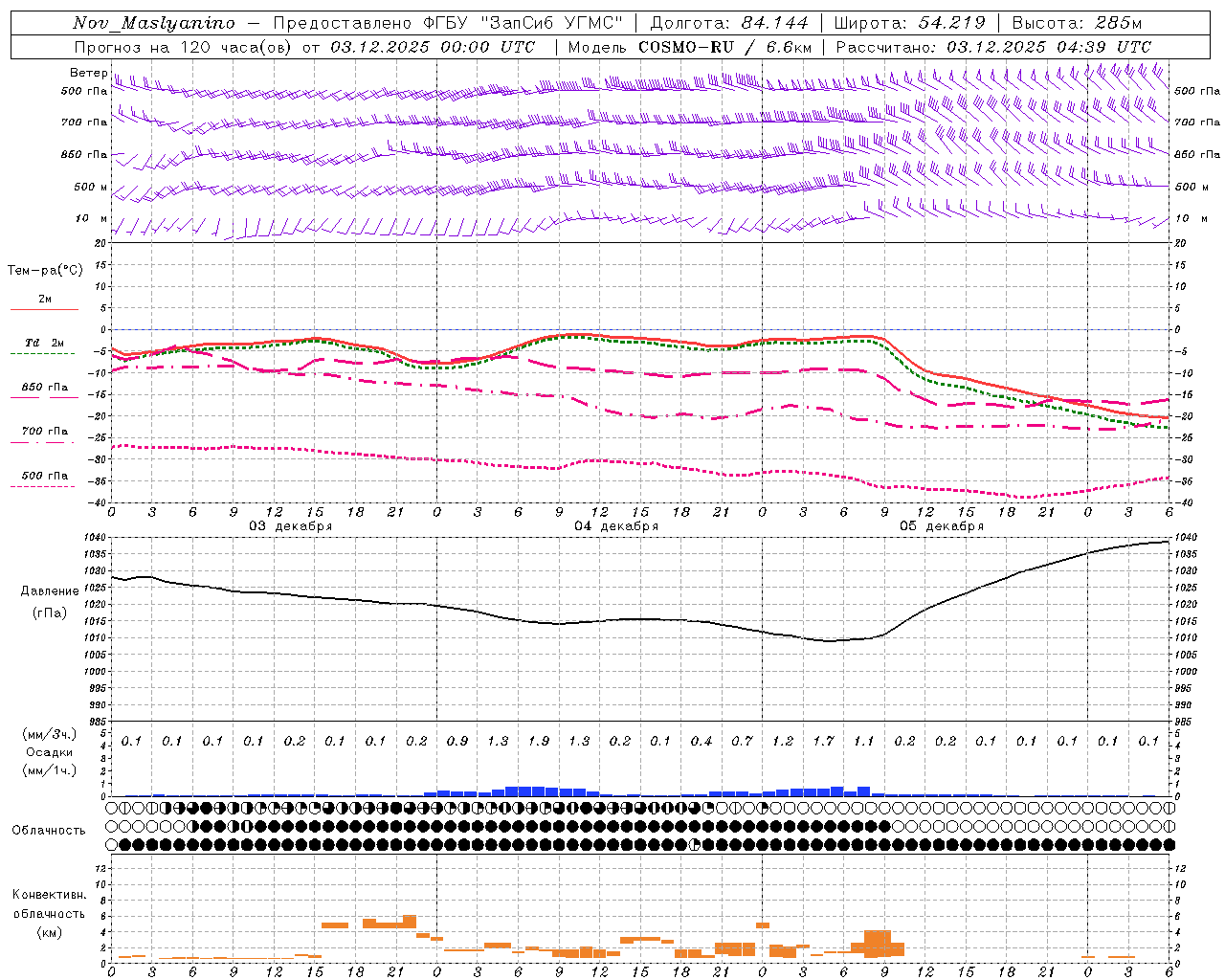Click the 0.7 precipitation value
The height and width of the screenshot is (980, 1225).
(x=743, y=741)
